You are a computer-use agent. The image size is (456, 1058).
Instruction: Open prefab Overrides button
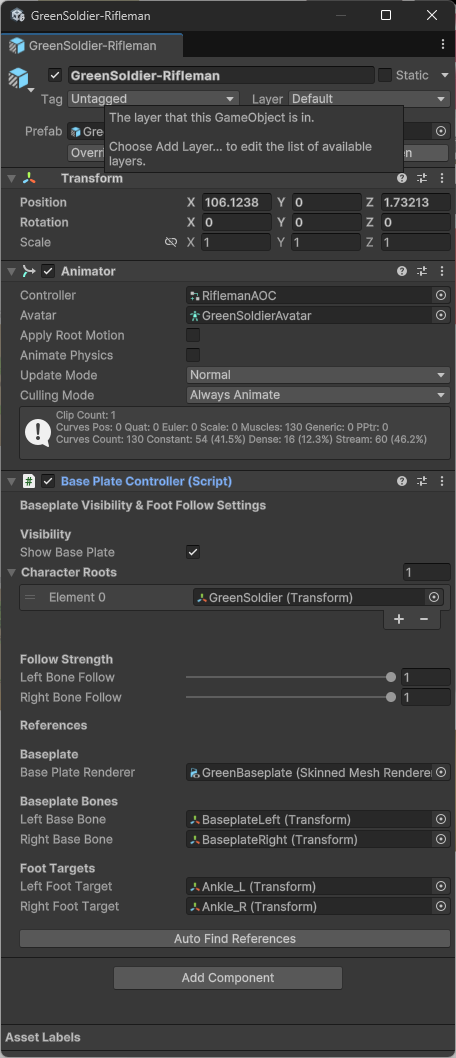86,153
